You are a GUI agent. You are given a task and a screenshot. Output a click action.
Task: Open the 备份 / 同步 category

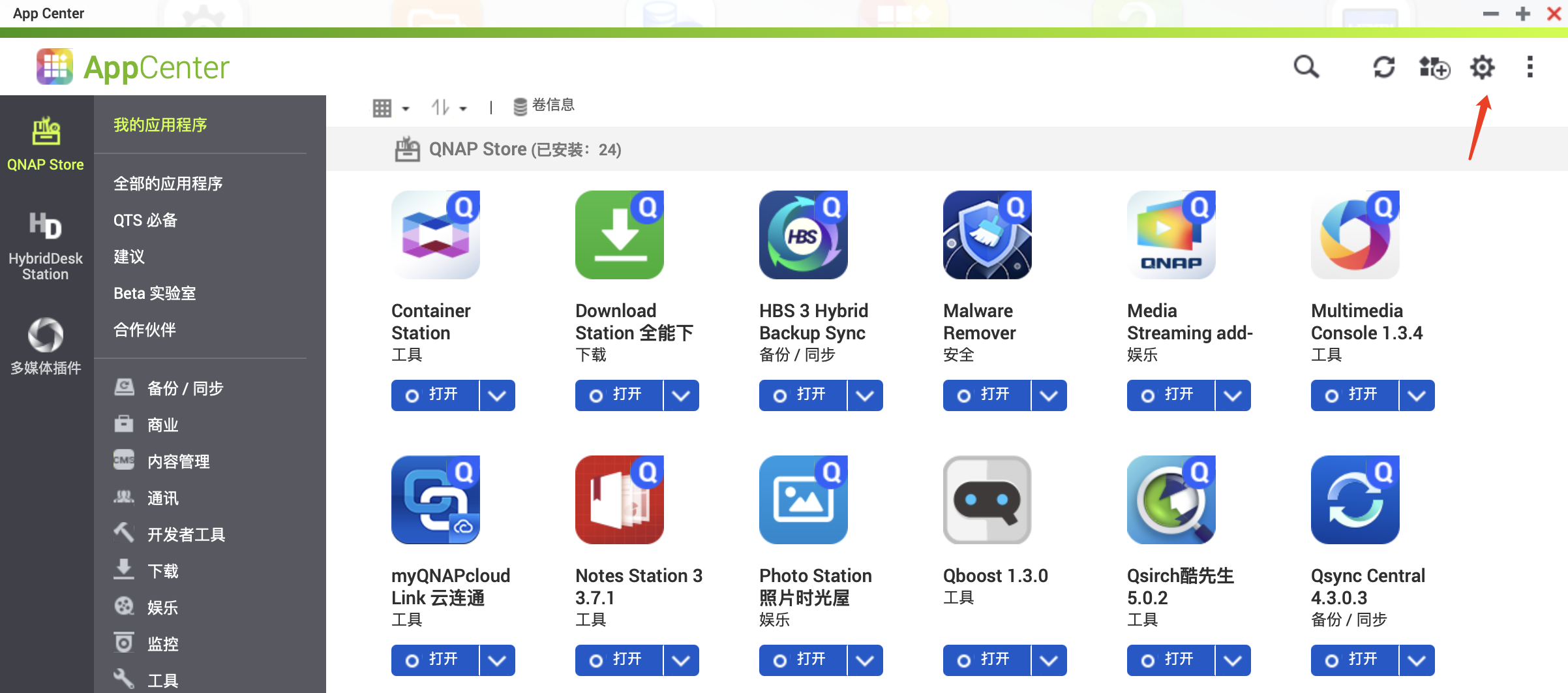[169, 388]
